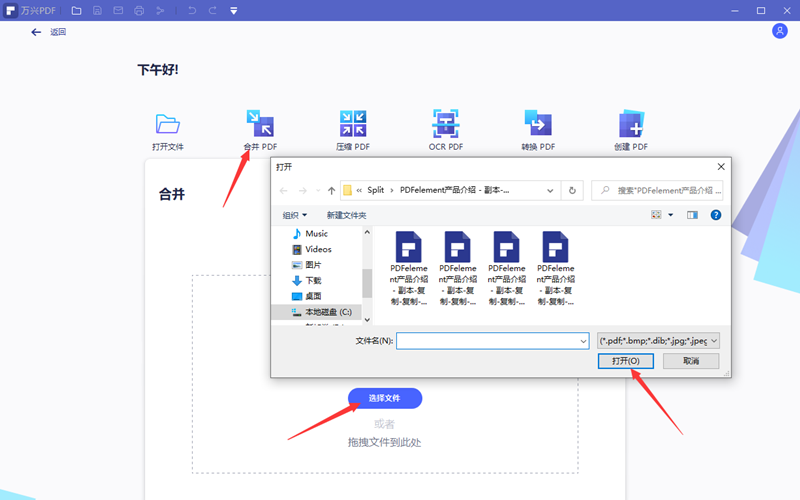Viewport: 800px width, 500px height.
Task: Click the 打开(O) button
Action: [x=626, y=361]
